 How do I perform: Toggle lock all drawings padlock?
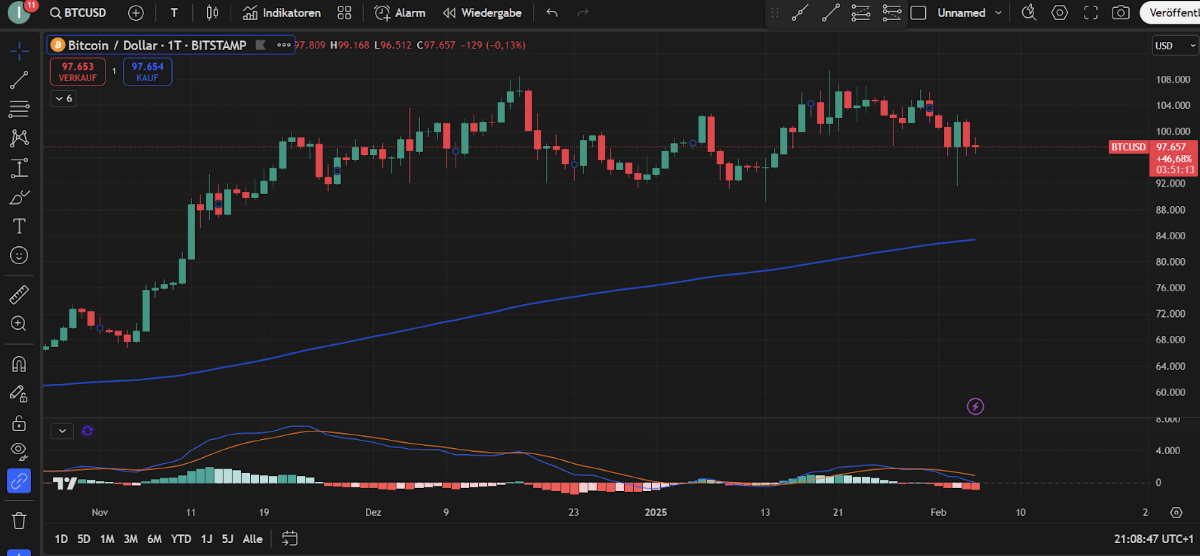(x=19, y=423)
